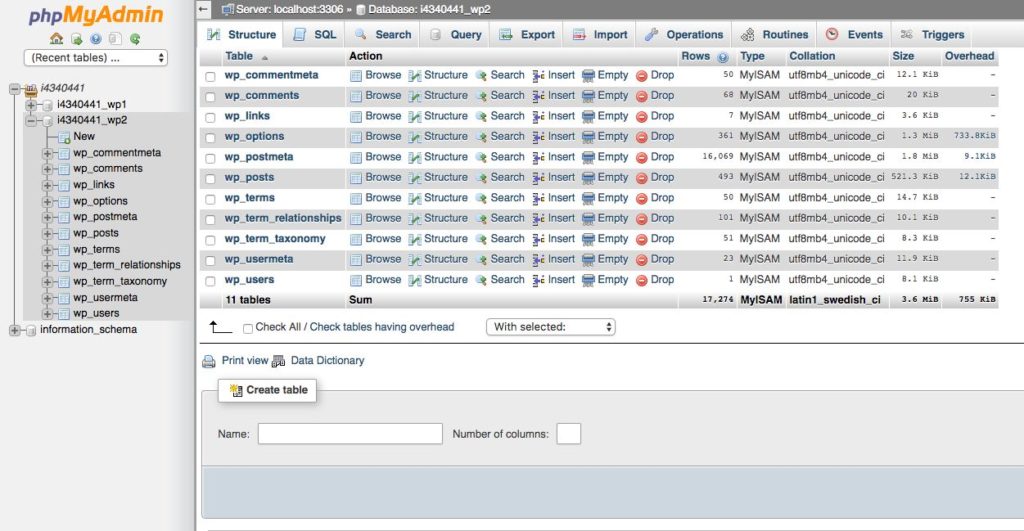Viewport: 1024px width, 531px height.
Task: Select the wp_links row checkbox
Action: coord(210,118)
